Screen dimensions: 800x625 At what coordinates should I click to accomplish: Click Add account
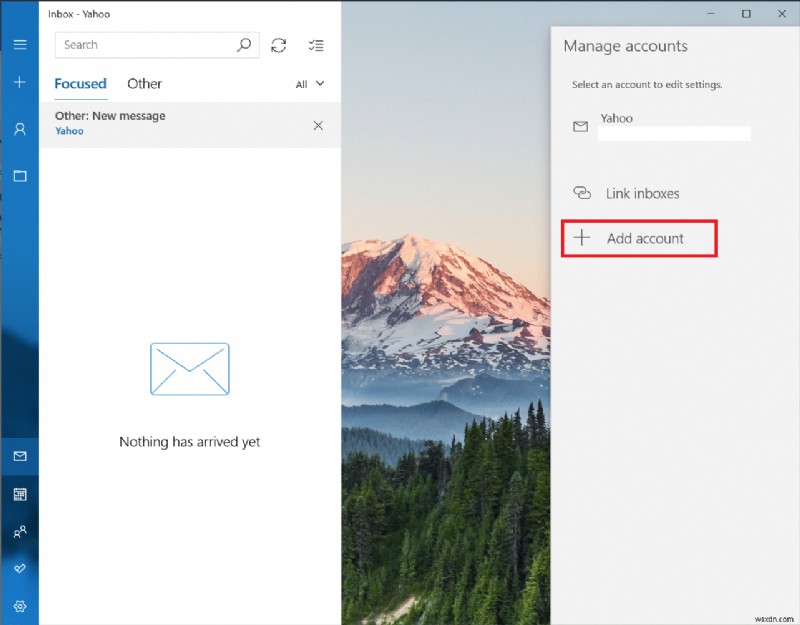[639, 238]
